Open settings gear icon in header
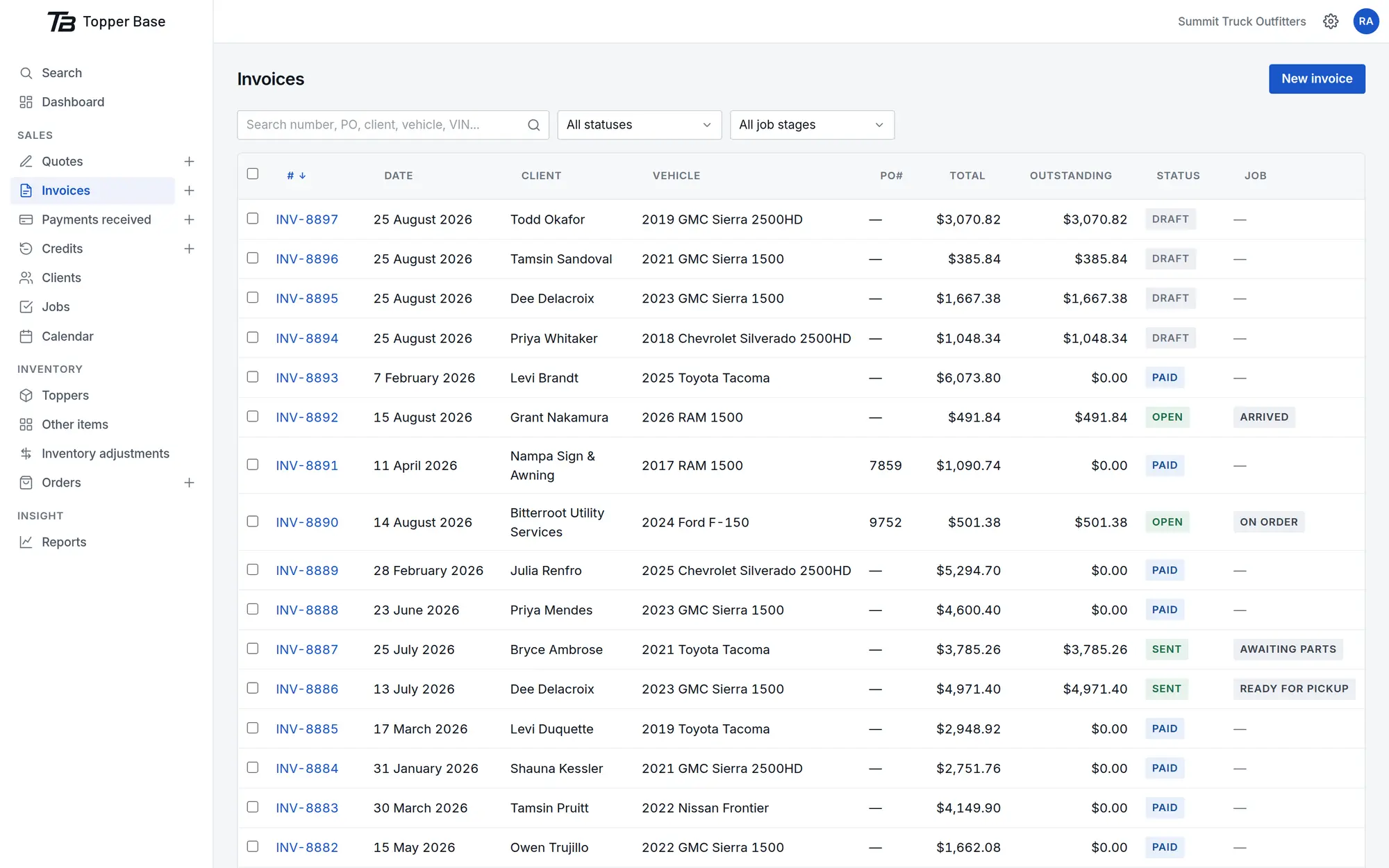This screenshot has height=868, width=1389. point(1331,22)
